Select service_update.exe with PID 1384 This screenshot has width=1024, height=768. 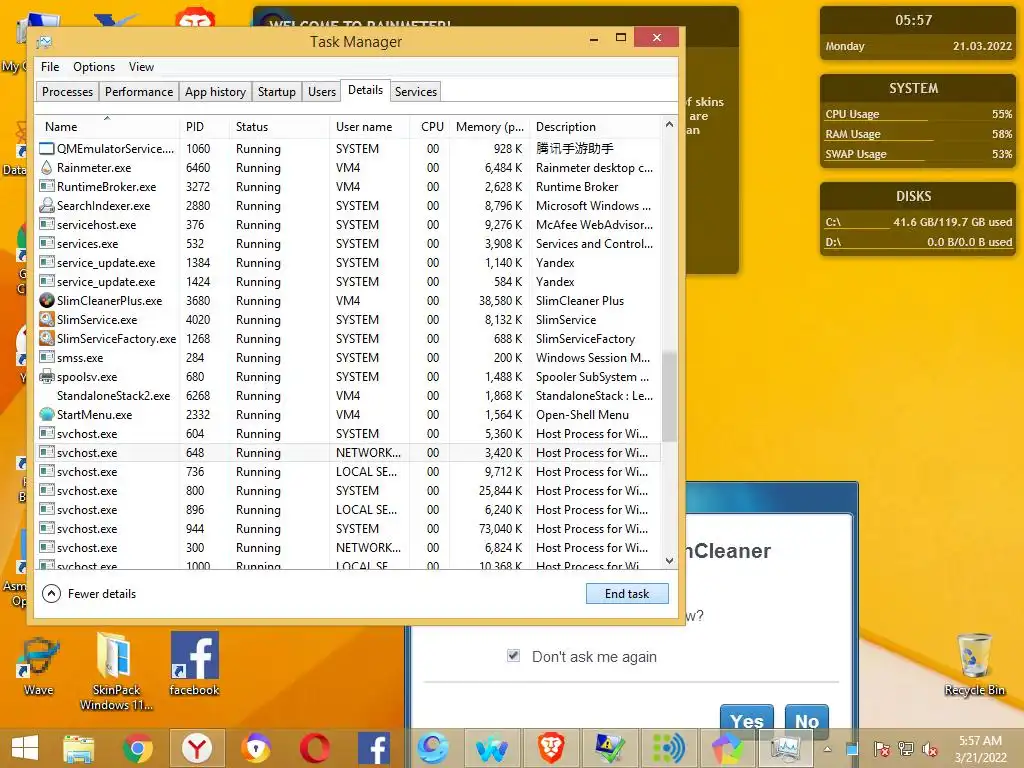tap(349, 263)
